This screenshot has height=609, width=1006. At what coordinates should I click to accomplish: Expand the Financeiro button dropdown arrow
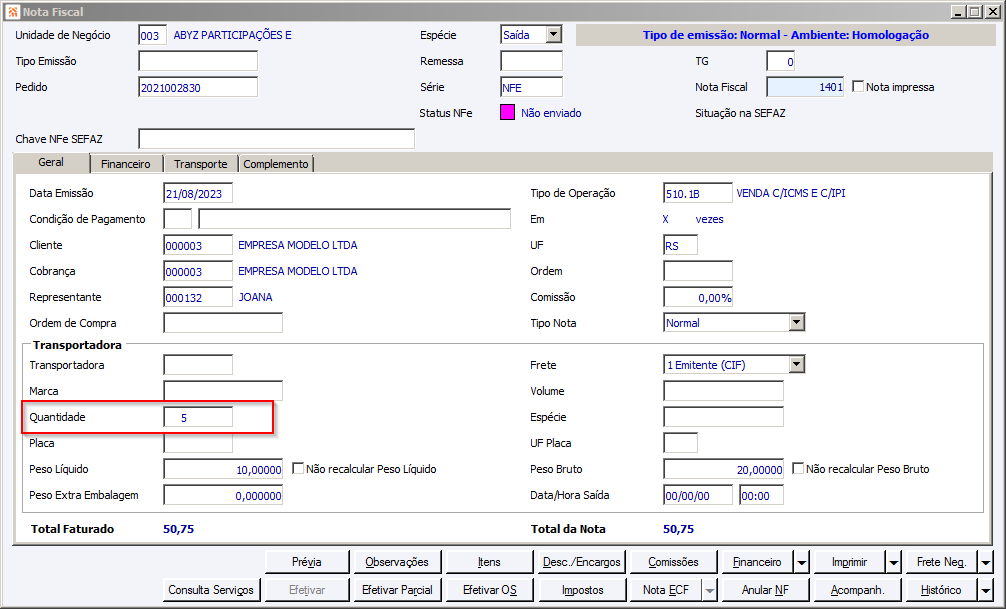coord(801,562)
